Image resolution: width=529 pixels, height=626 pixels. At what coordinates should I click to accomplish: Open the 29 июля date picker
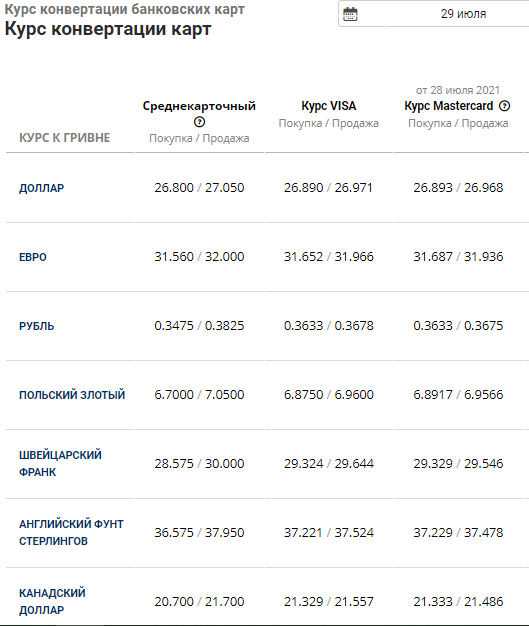[434, 14]
